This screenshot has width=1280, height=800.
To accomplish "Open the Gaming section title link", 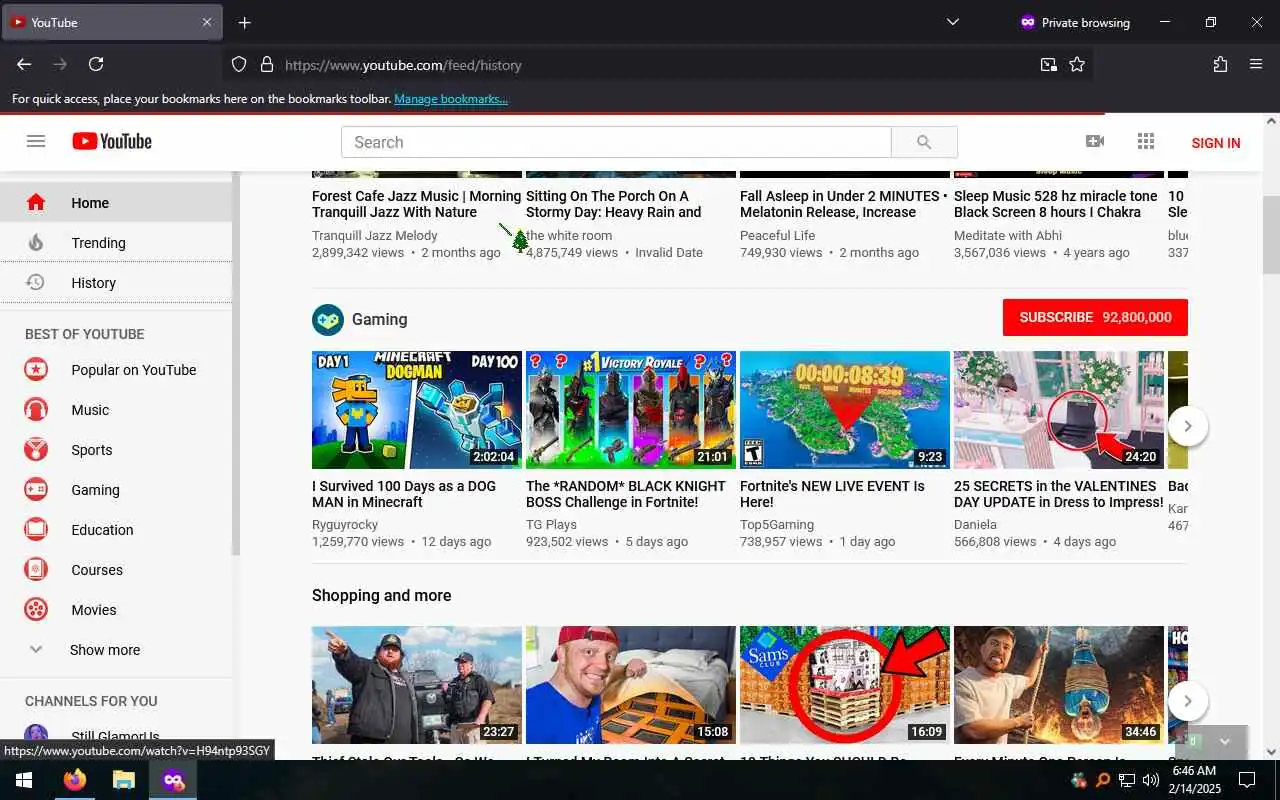I will pos(379,319).
